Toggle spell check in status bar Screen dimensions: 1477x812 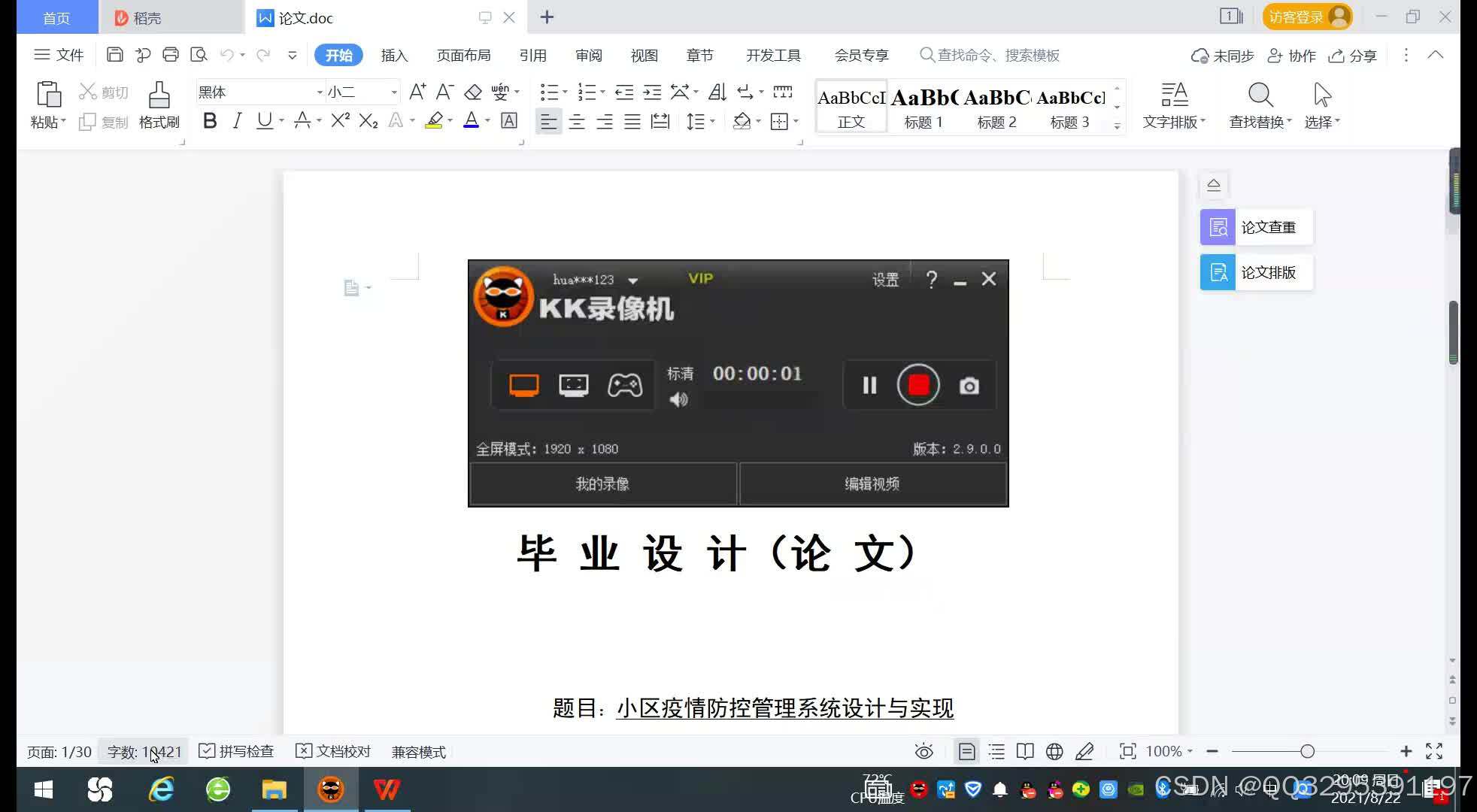tap(236, 751)
